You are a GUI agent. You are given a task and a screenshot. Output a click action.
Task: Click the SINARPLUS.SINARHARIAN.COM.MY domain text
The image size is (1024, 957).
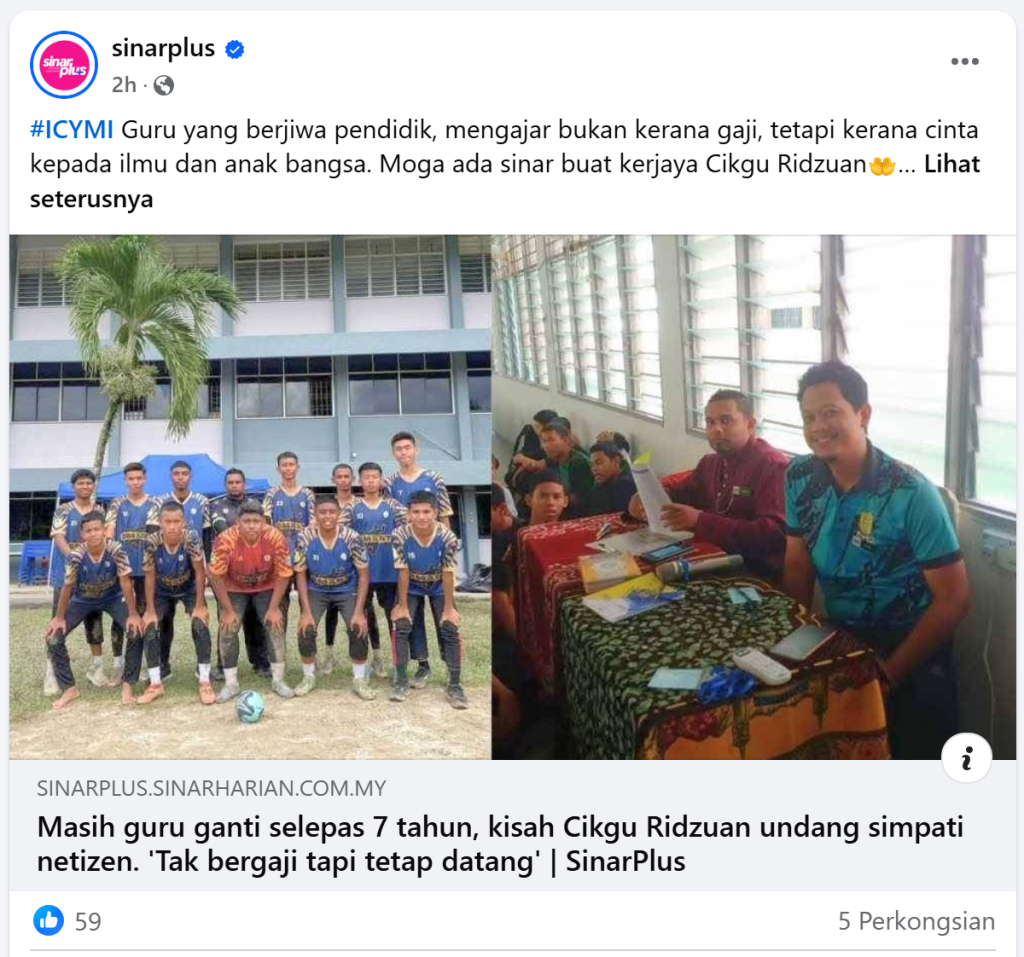tap(212, 788)
